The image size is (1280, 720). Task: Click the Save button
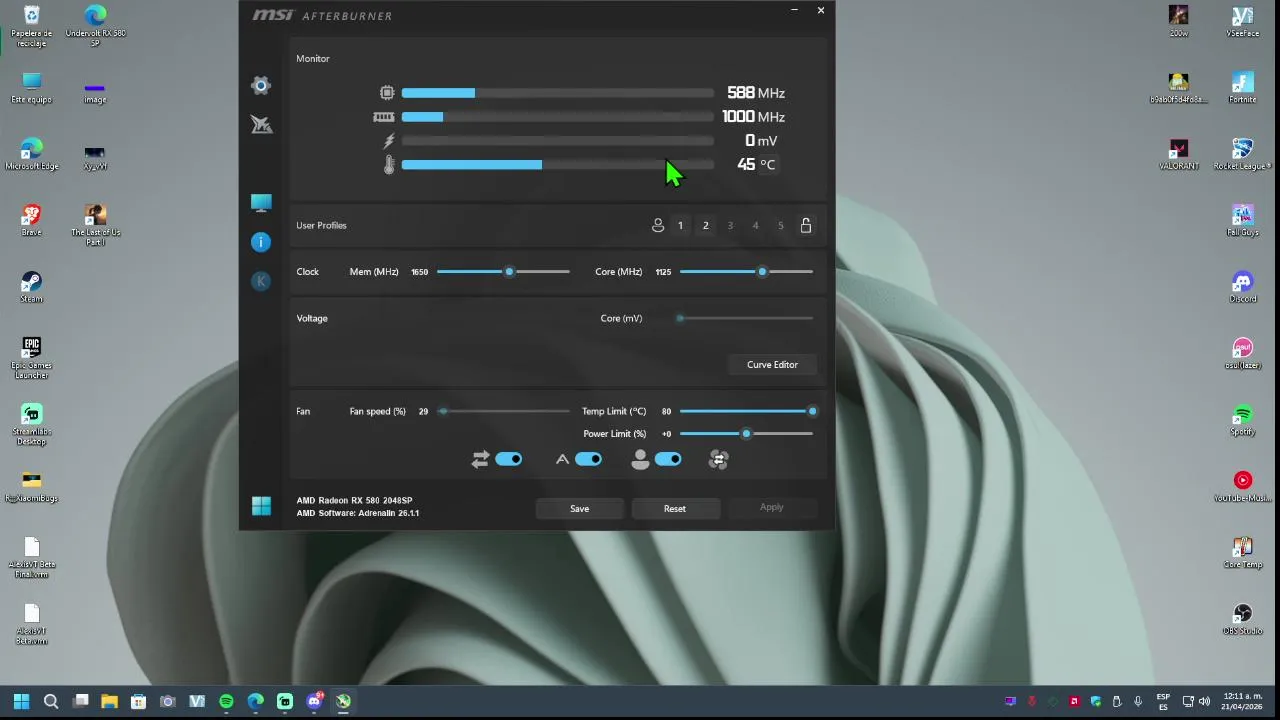(579, 508)
